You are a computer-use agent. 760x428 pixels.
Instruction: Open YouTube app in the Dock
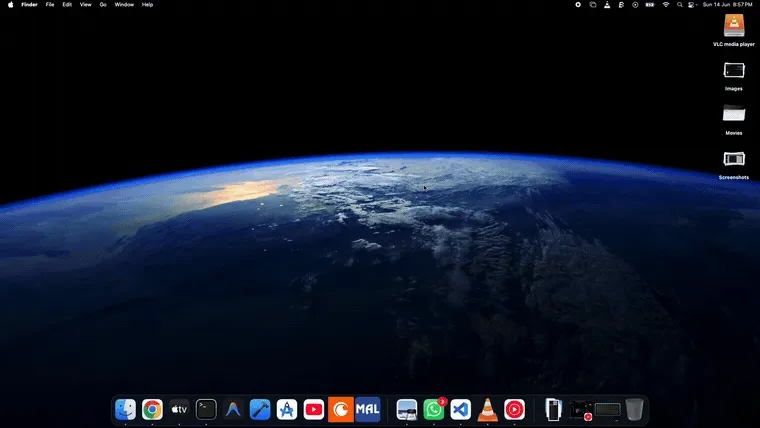[314, 410]
